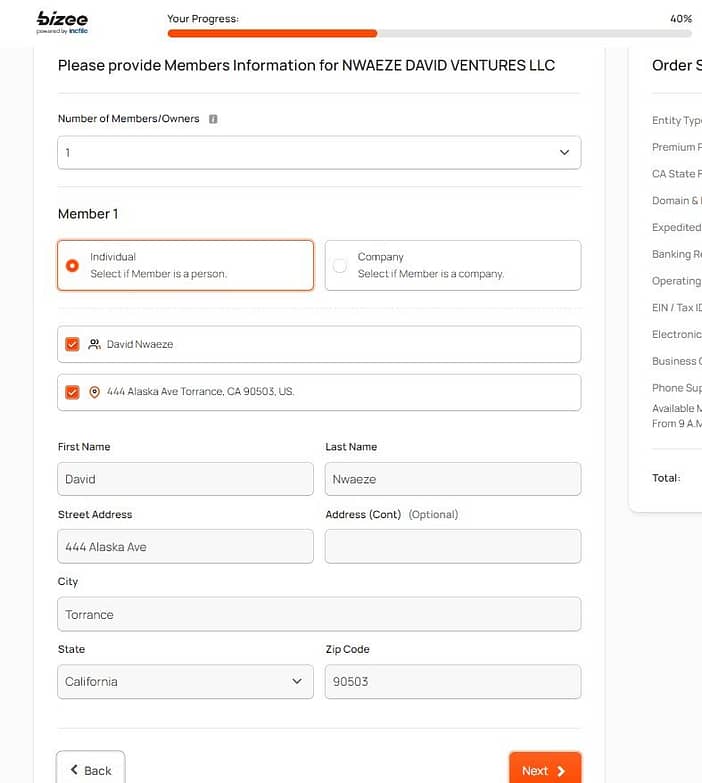
Task: Click the 40% progress value
Action: 681,19
